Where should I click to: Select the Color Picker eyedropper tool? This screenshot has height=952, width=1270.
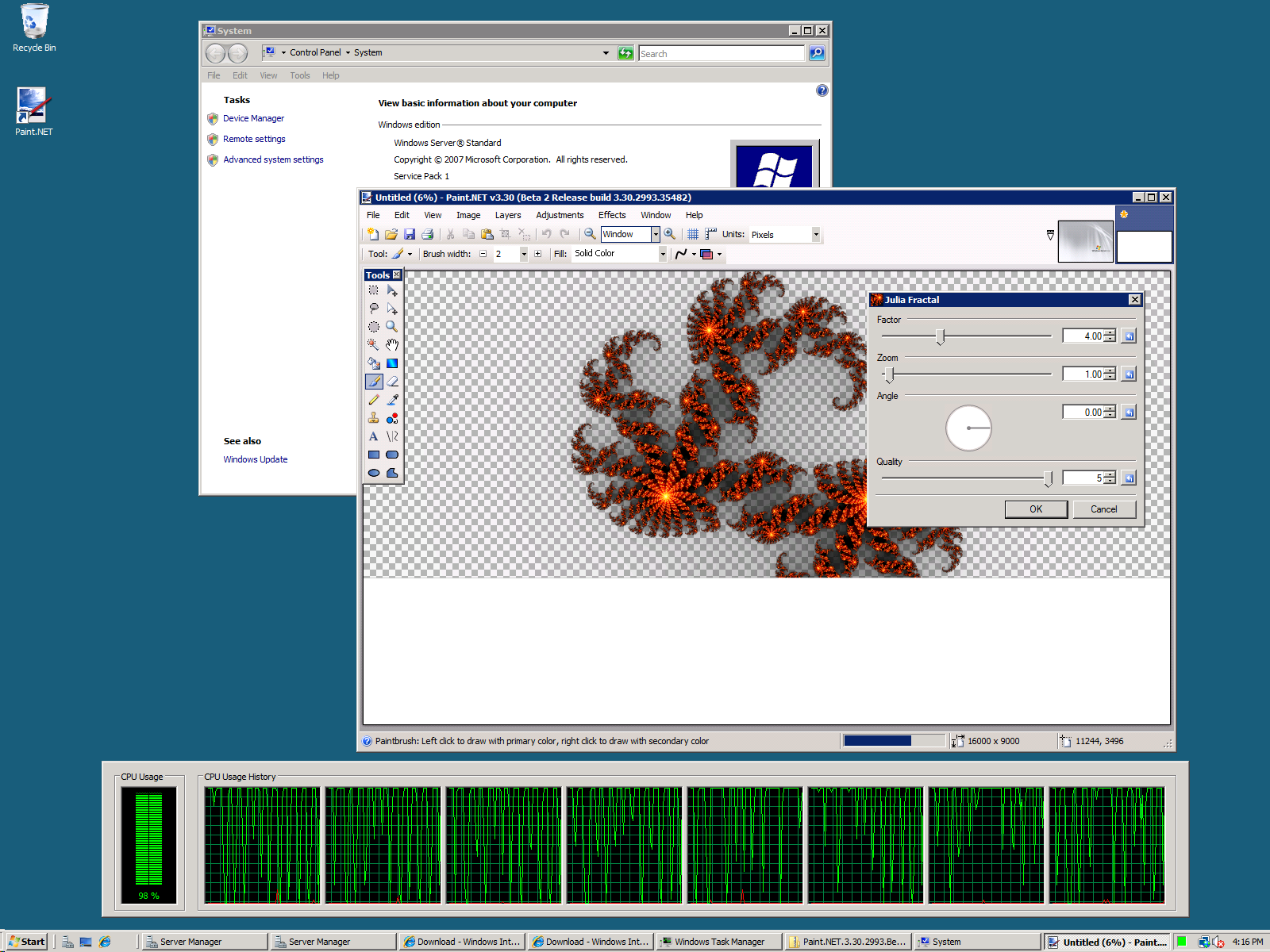(x=392, y=400)
